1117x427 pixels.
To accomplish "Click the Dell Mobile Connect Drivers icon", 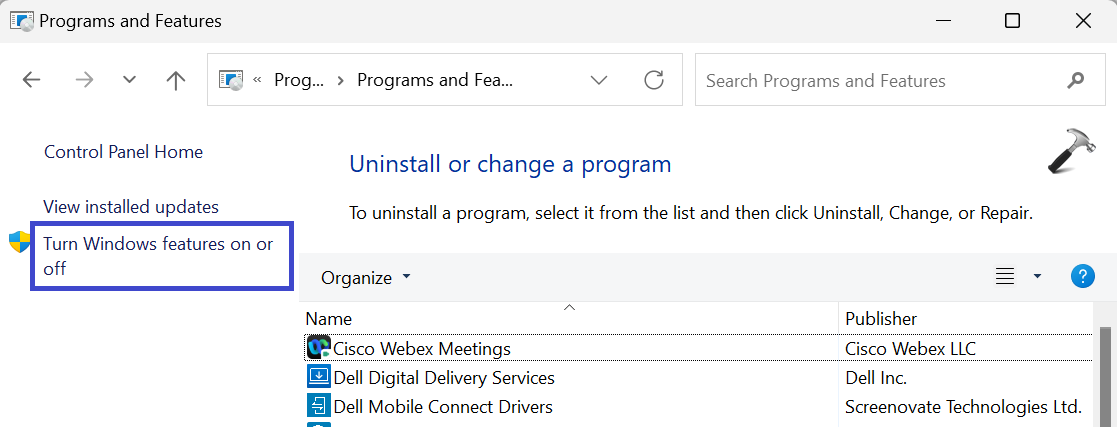I will tap(318, 406).
